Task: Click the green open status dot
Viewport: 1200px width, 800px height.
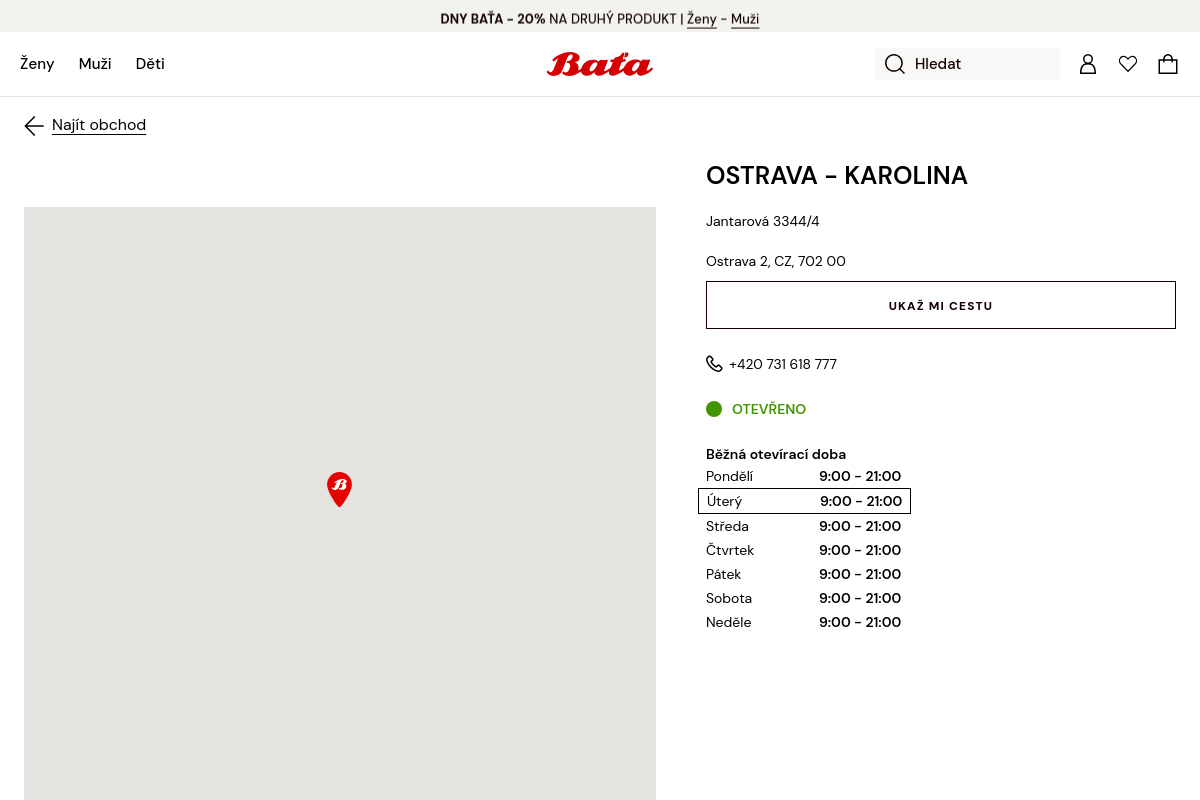Action: pos(714,409)
